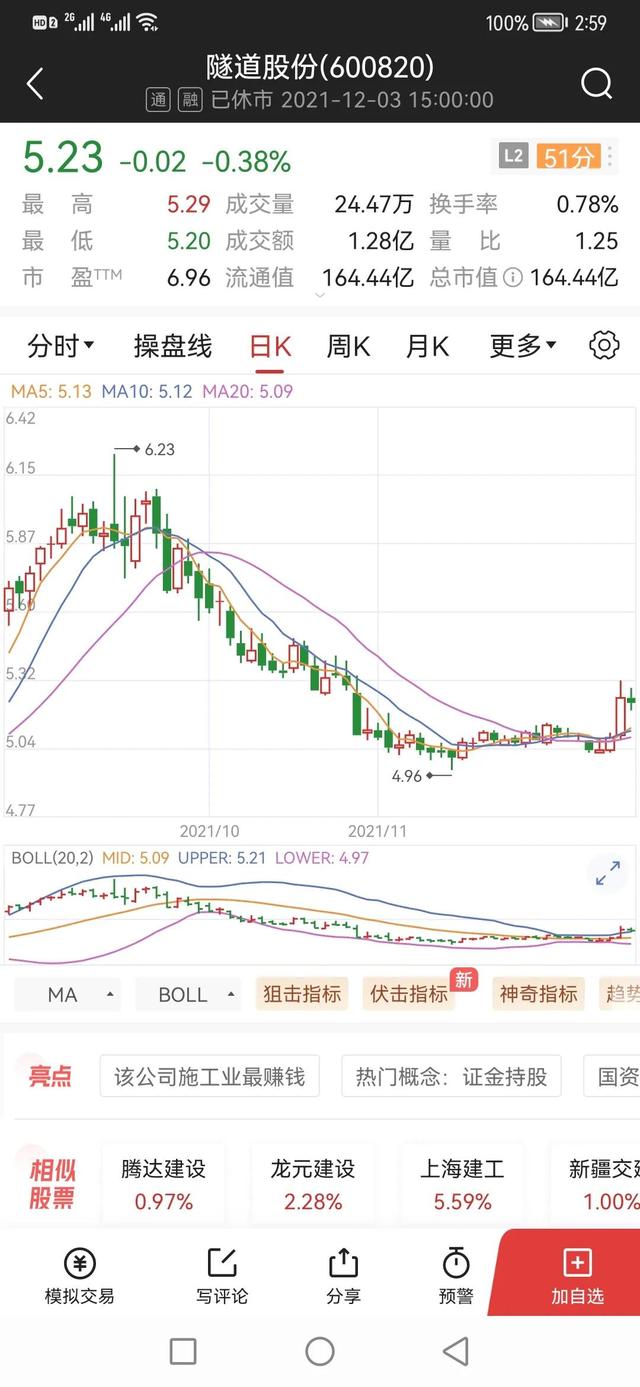Open stock search with magnifier icon

click(x=596, y=84)
